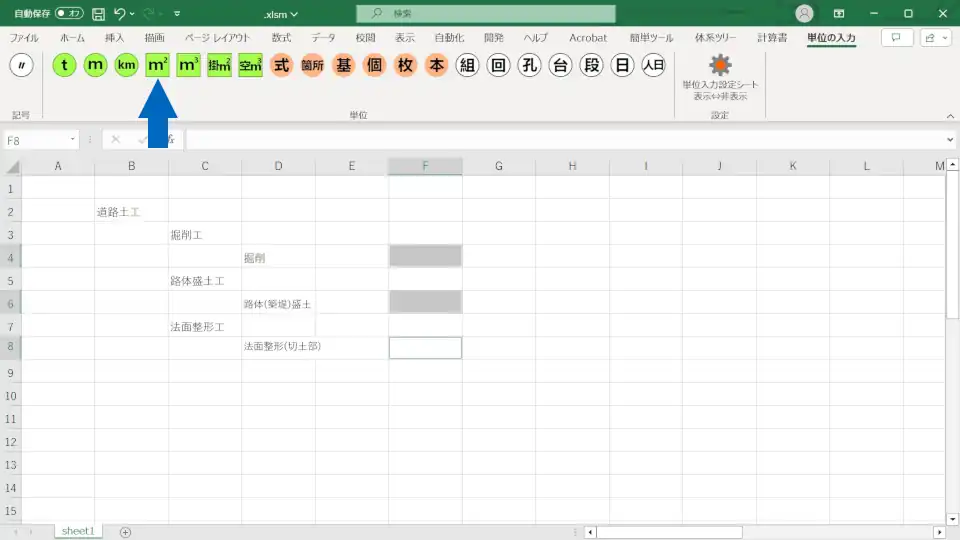Screen dimensions: 960x540
Task: Select the m² unit button
Action: [157, 65]
